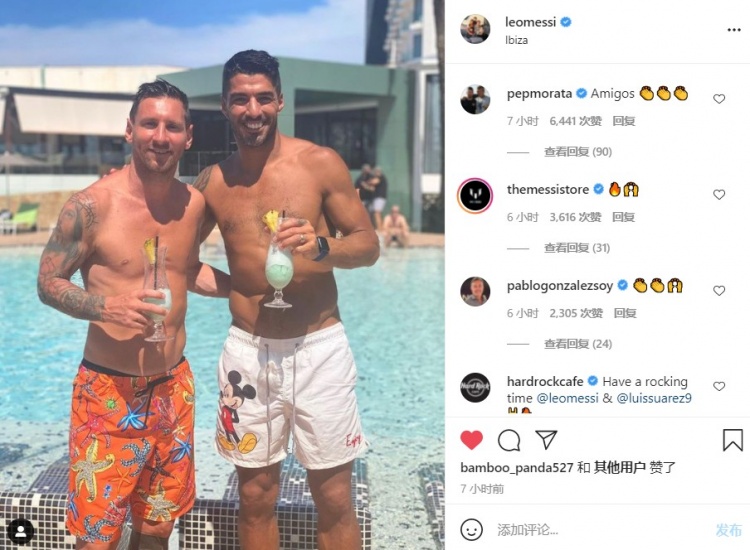Save post using bookmark icon
The width and height of the screenshot is (750, 550).
(x=732, y=440)
